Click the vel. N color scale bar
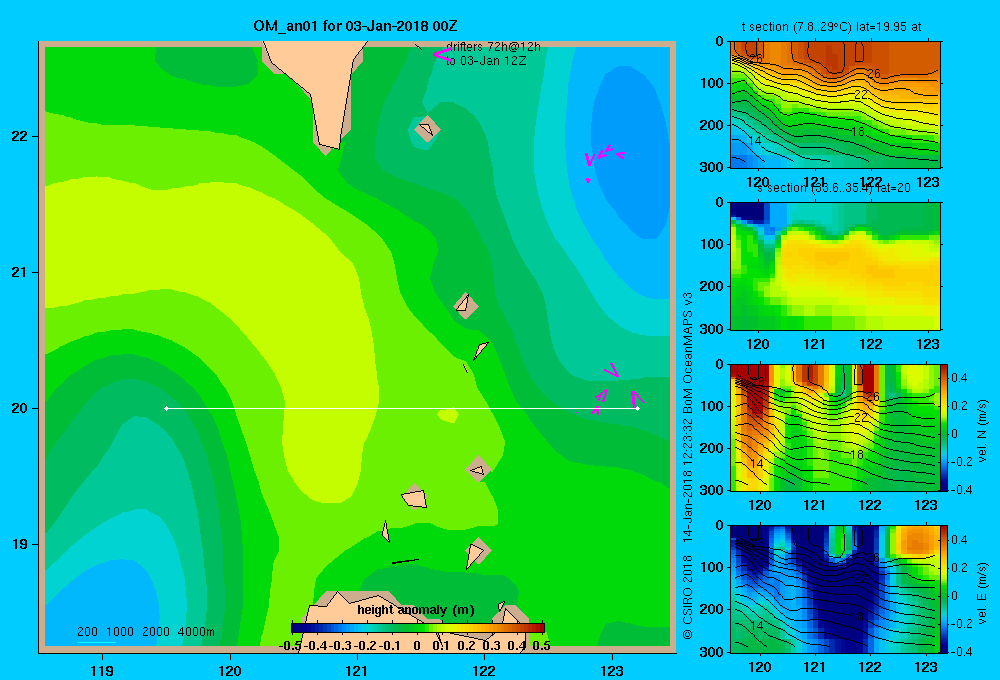Image resolution: width=1000 pixels, height=680 pixels. (945, 427)
